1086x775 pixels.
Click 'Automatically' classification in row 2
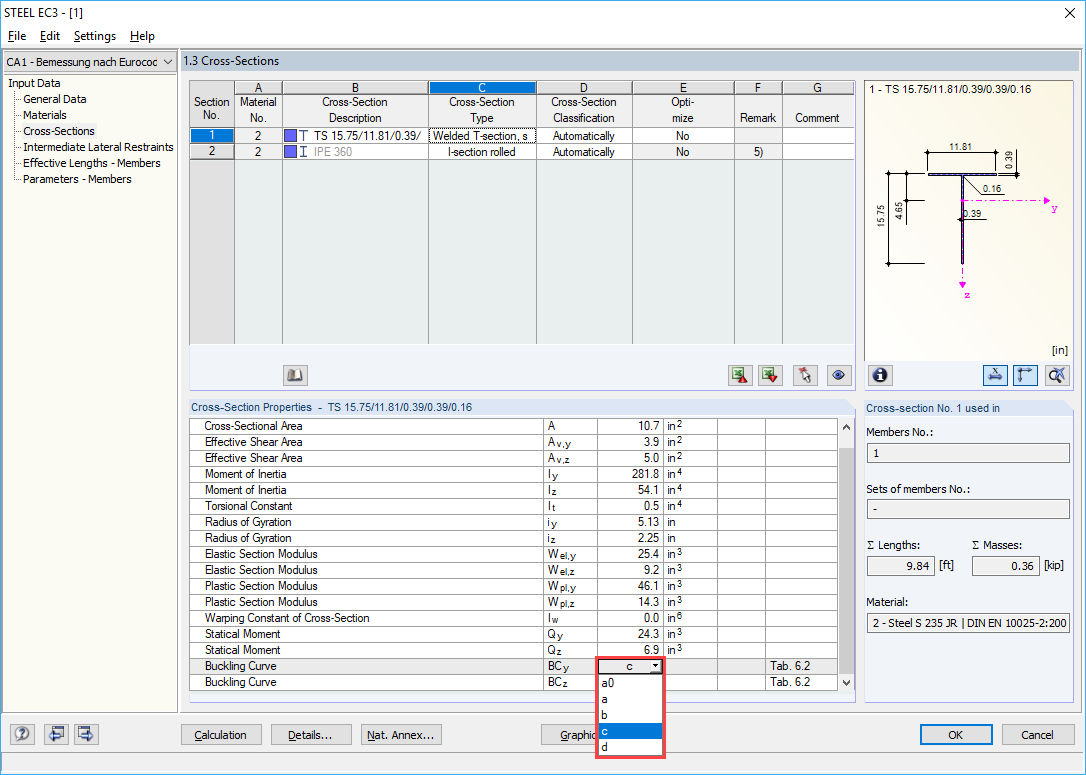pyautogui.click(x=584, y=152)
